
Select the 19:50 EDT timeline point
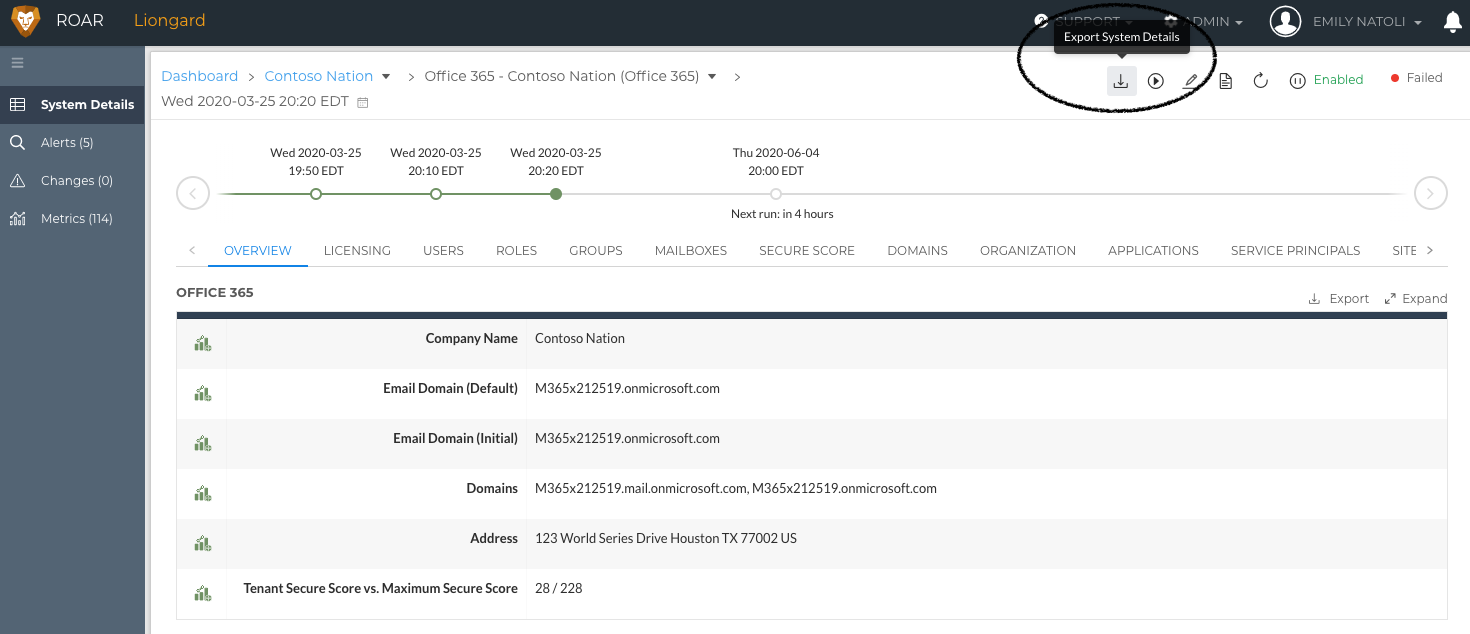pos(316,194)
